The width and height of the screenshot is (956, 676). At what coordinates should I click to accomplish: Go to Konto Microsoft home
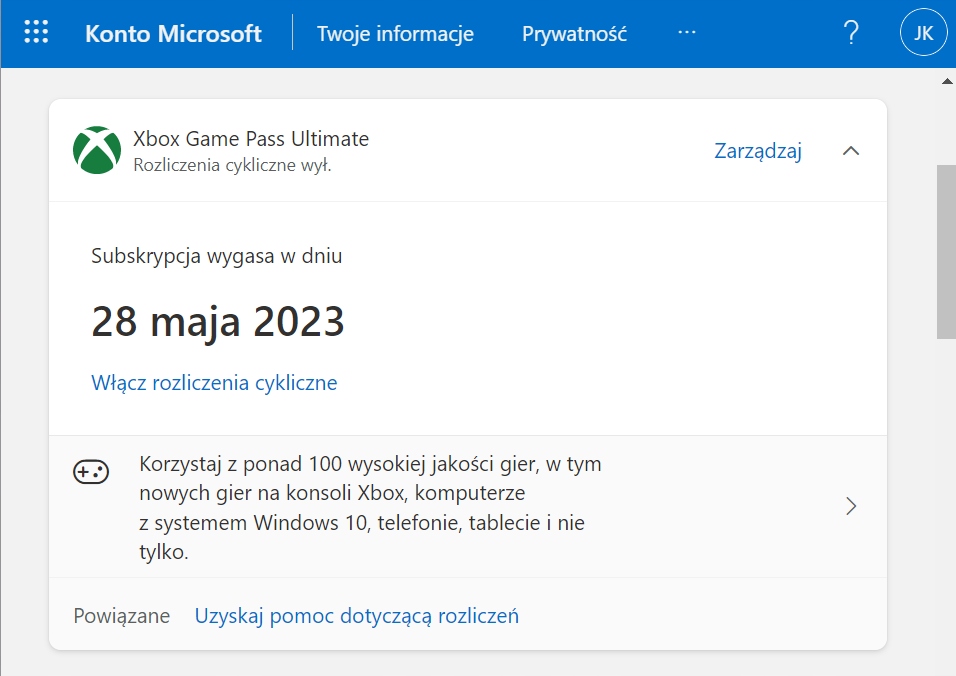(x=173, y=34)
